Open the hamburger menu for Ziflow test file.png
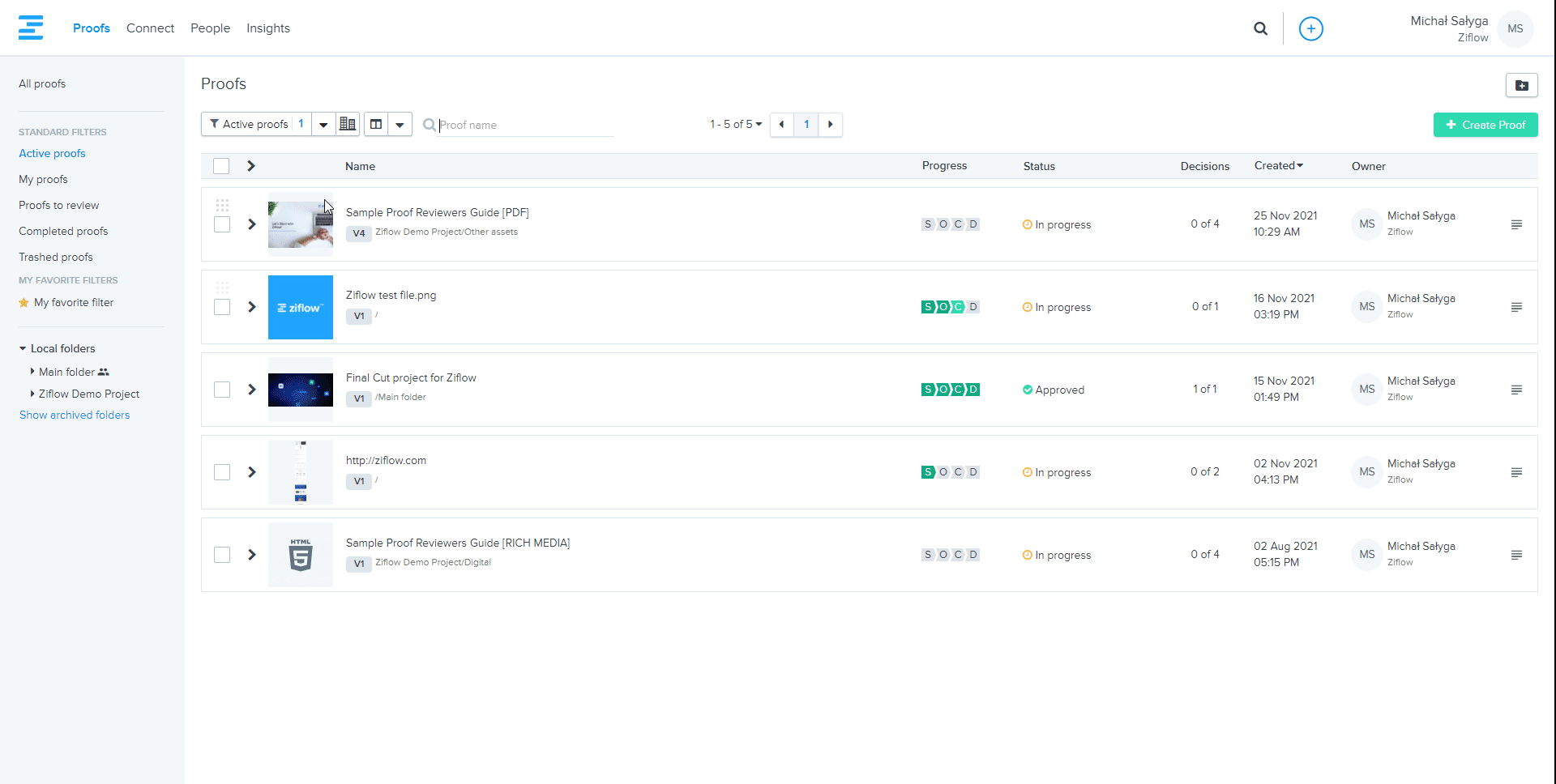The width and height of the screenshot is (1556, 784). (x=1516, y=307)
